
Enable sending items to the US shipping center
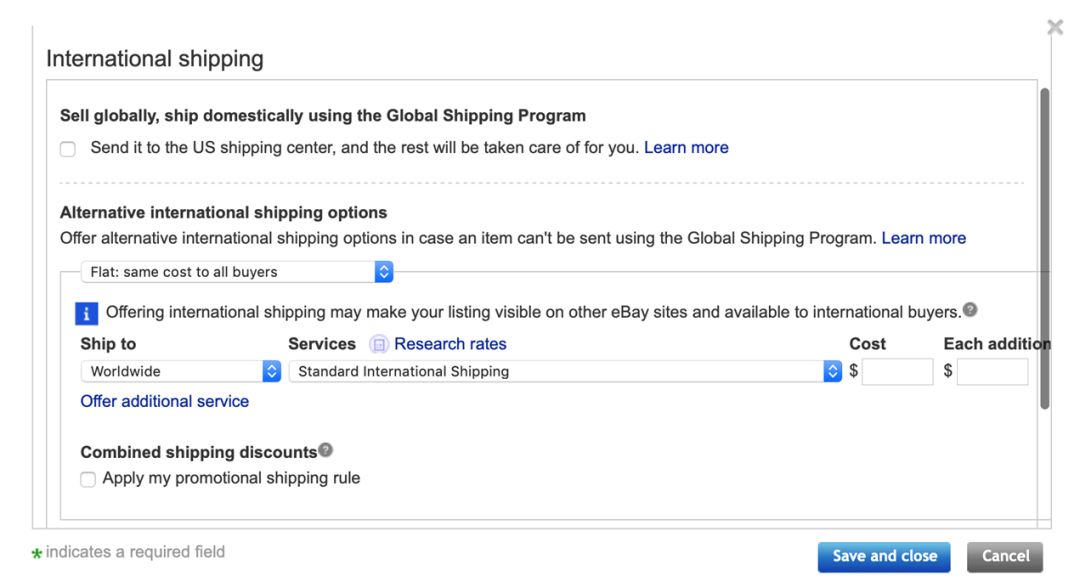pos(67,148)
